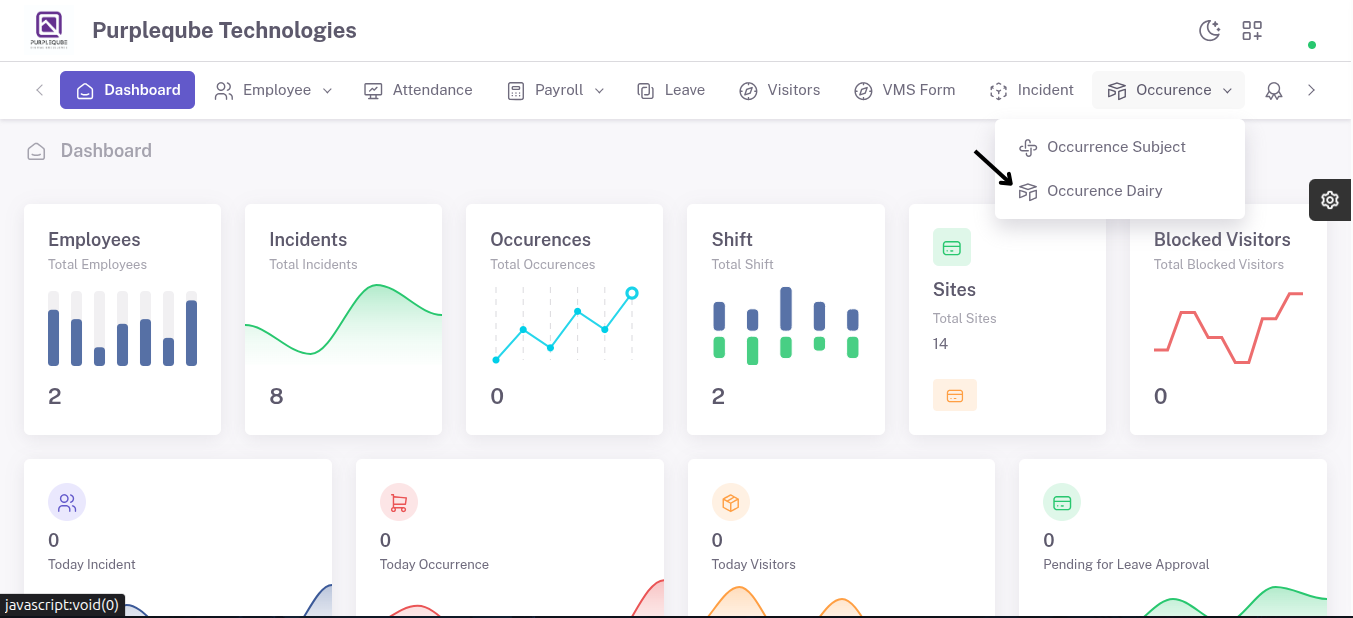The width and height of the screenshot is (1353, 618).
Task: Toggle dark mode moon icon
Action: tap(1210, 31)
